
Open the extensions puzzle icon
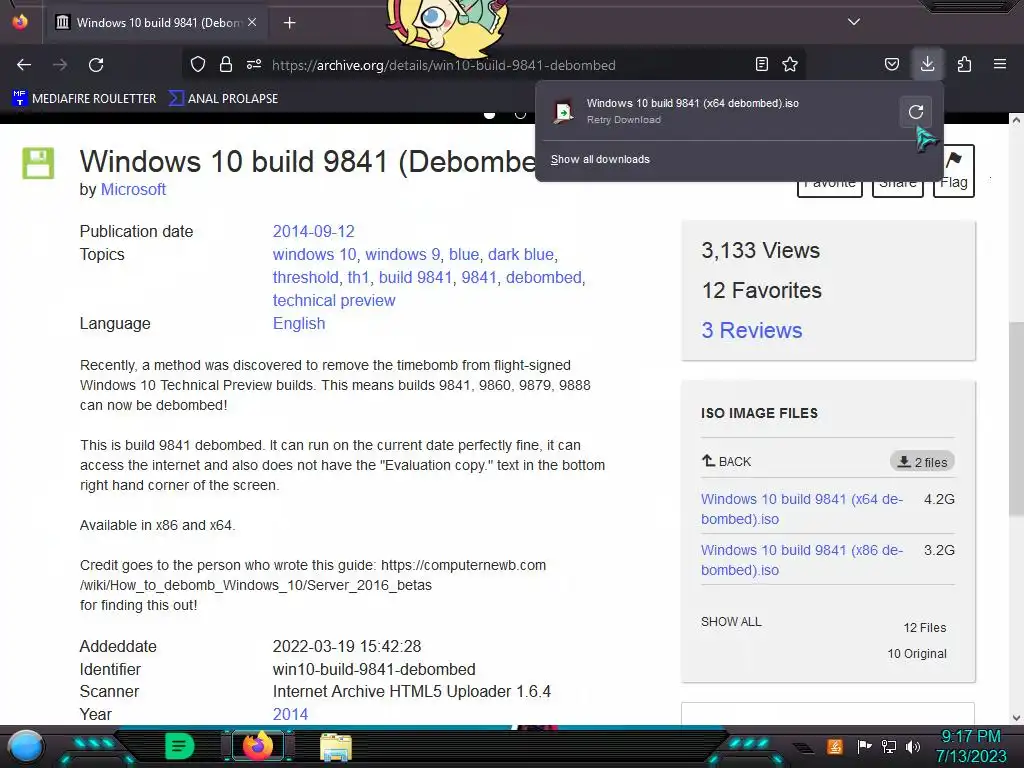pyautogui.click(x=964, y=65)
